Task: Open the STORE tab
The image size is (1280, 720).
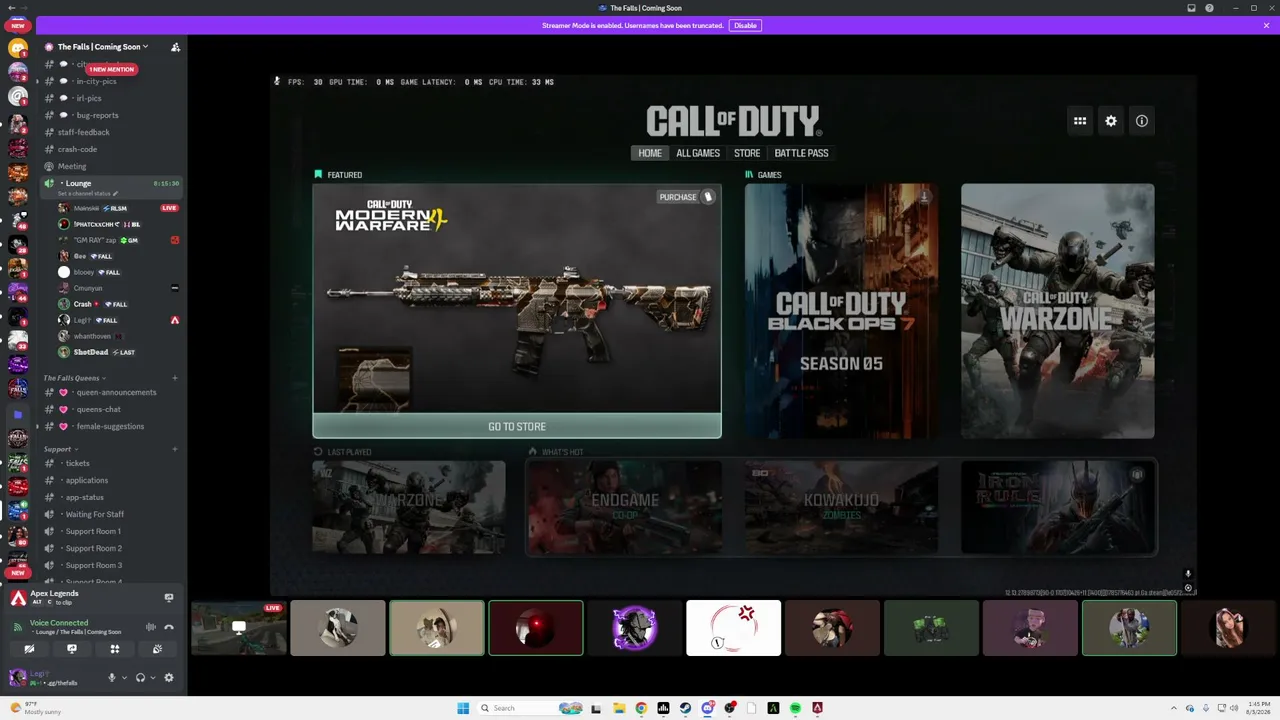Action: point(747,153)
